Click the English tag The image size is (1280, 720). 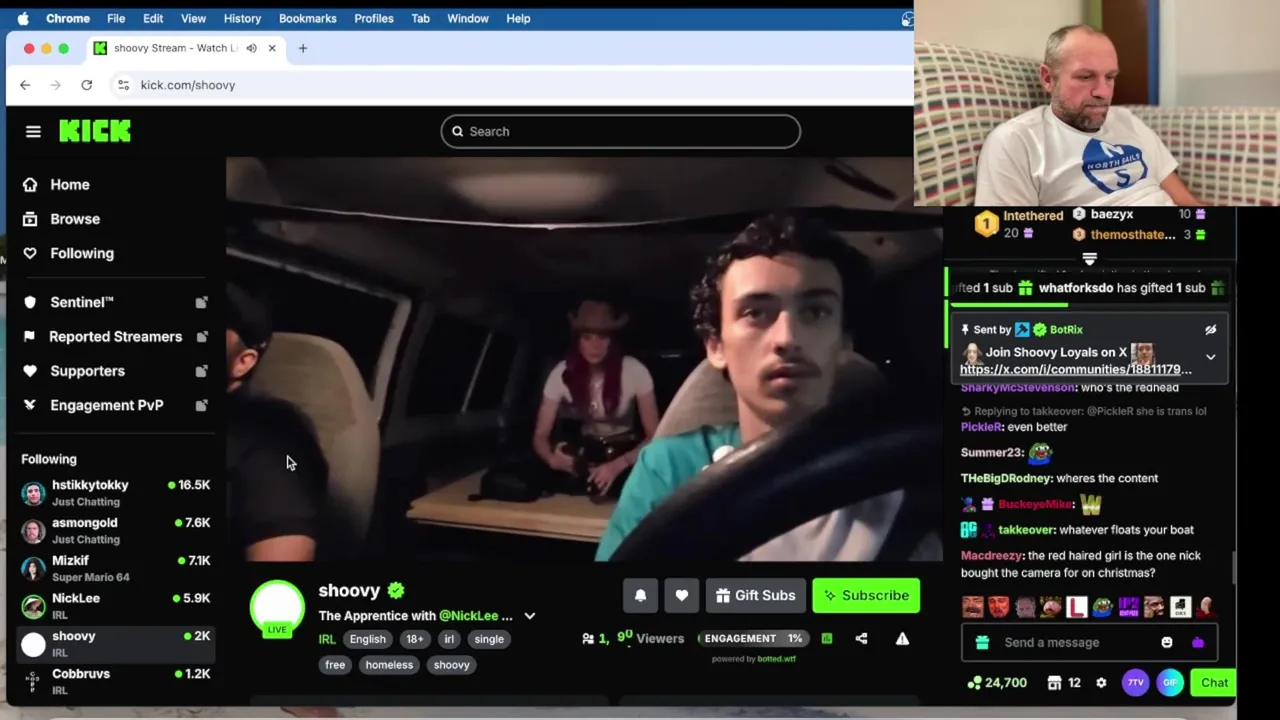coord(367,639)
